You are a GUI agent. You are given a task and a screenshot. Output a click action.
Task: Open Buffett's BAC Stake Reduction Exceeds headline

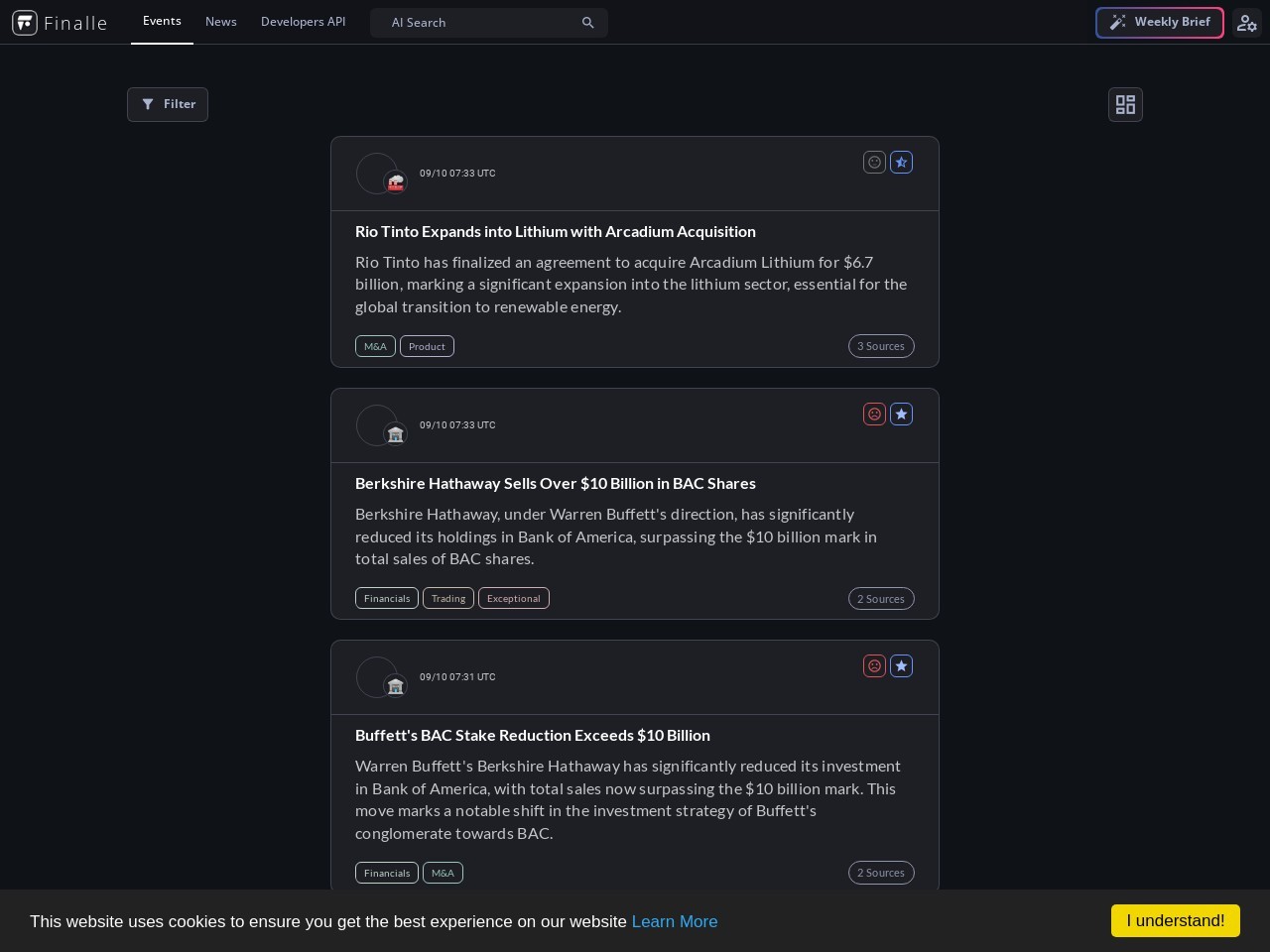point(533,735)
